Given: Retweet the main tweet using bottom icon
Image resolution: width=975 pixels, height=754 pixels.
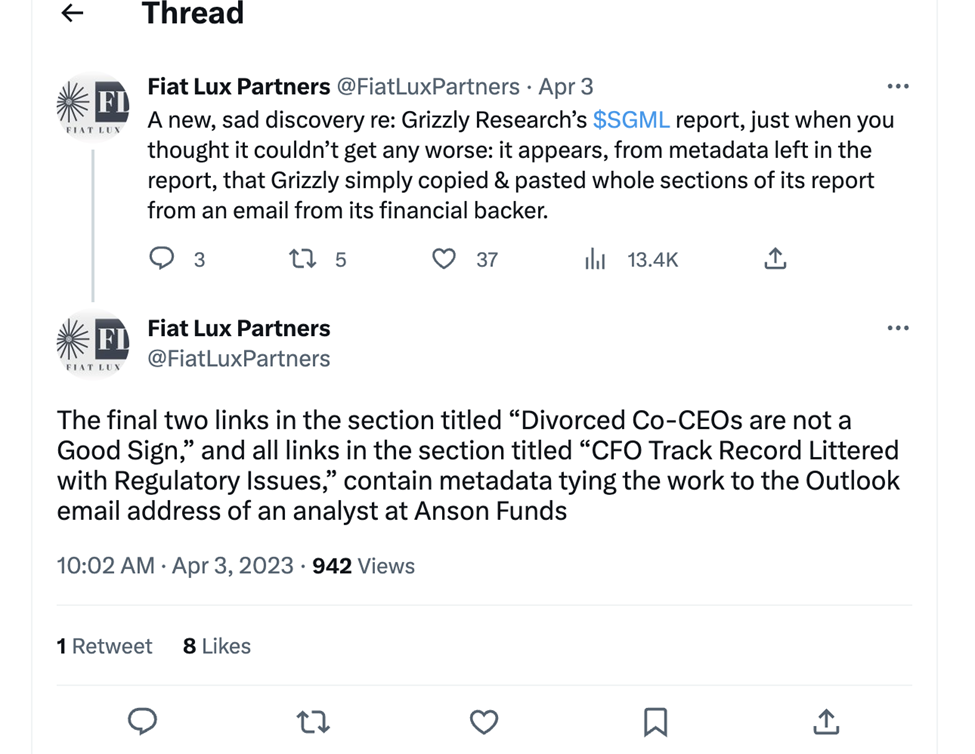Looking at the screenshot, I should tap(313, 721).
